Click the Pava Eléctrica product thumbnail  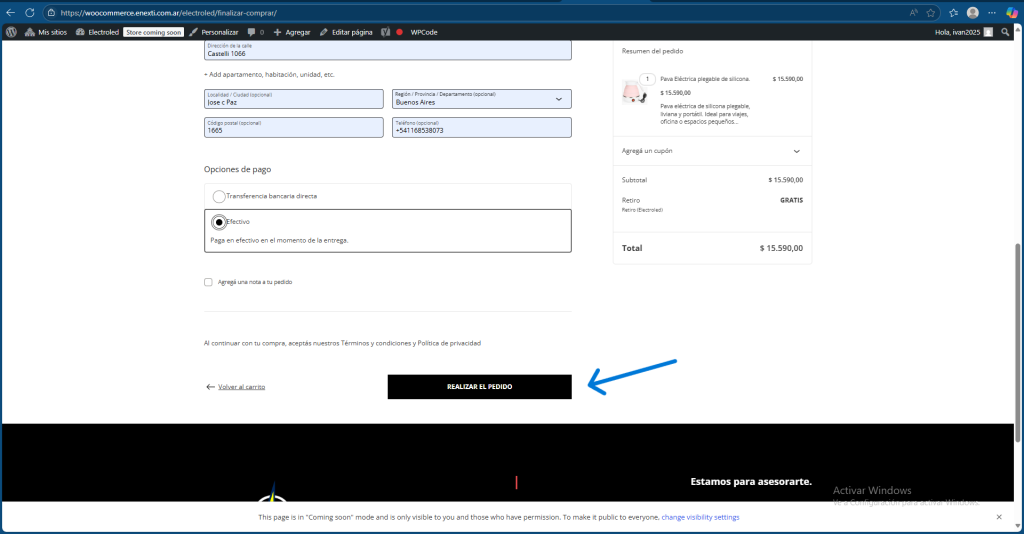point(634,92)
